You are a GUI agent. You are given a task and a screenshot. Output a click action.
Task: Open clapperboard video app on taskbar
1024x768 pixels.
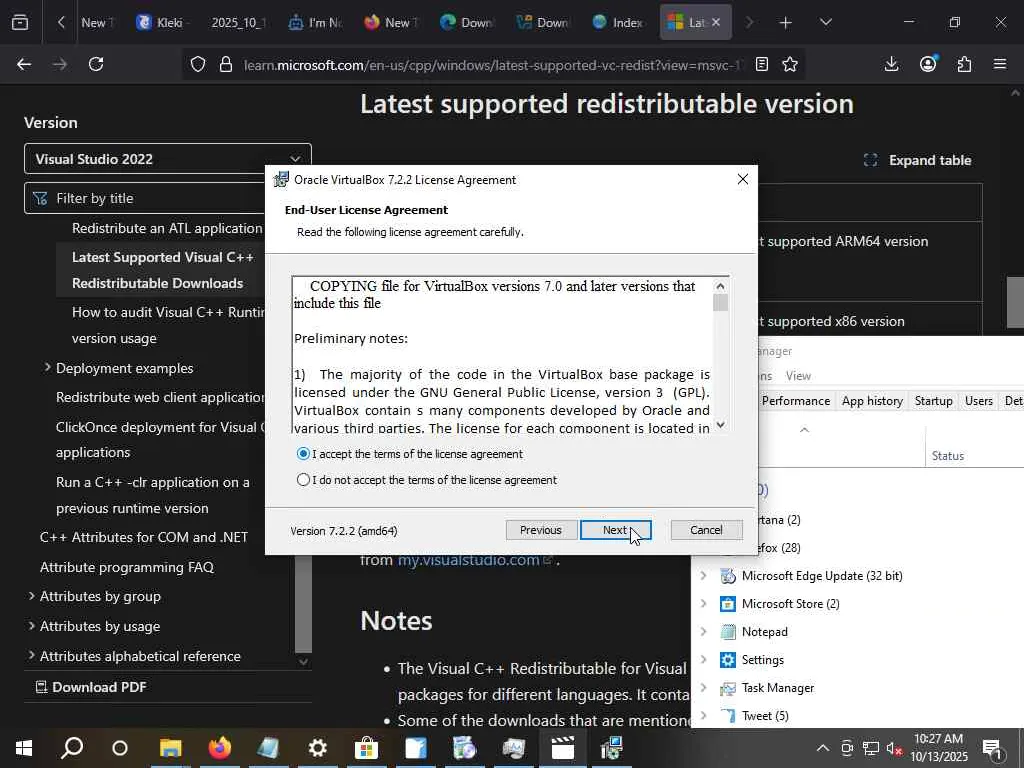[562, 748]
